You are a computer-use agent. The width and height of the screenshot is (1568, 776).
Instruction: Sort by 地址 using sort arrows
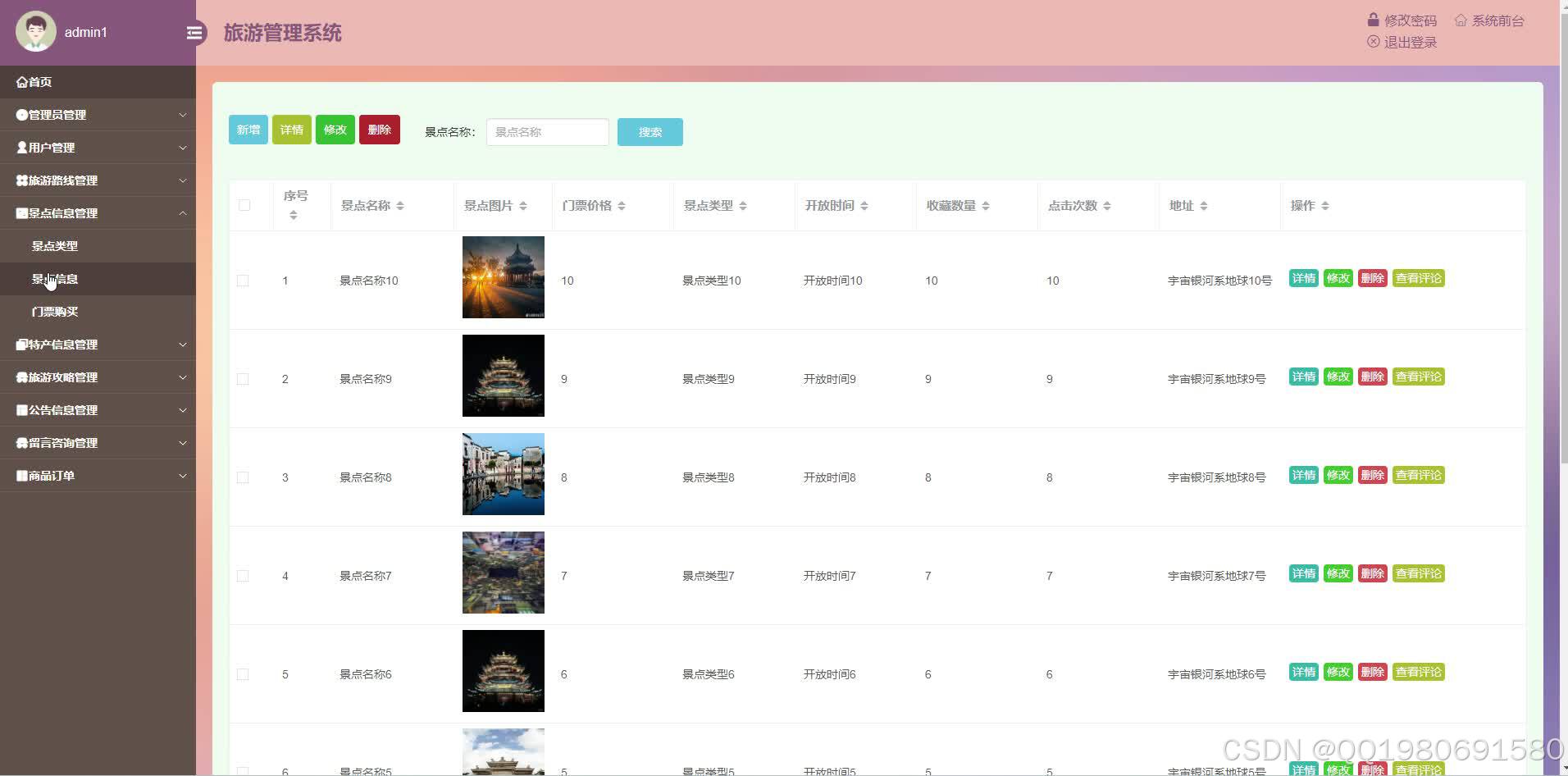point(1204,206)
